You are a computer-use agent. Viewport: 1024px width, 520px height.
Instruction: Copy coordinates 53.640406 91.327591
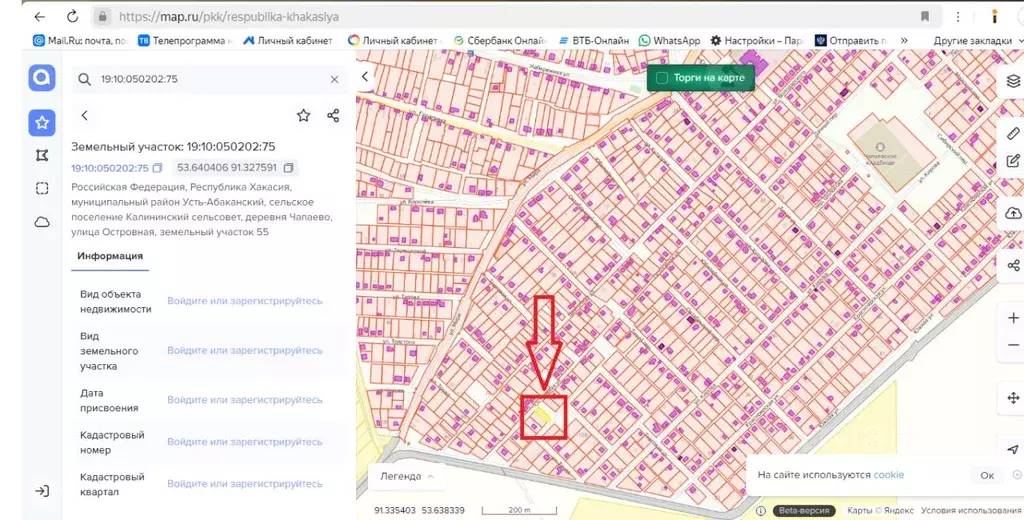288,168
